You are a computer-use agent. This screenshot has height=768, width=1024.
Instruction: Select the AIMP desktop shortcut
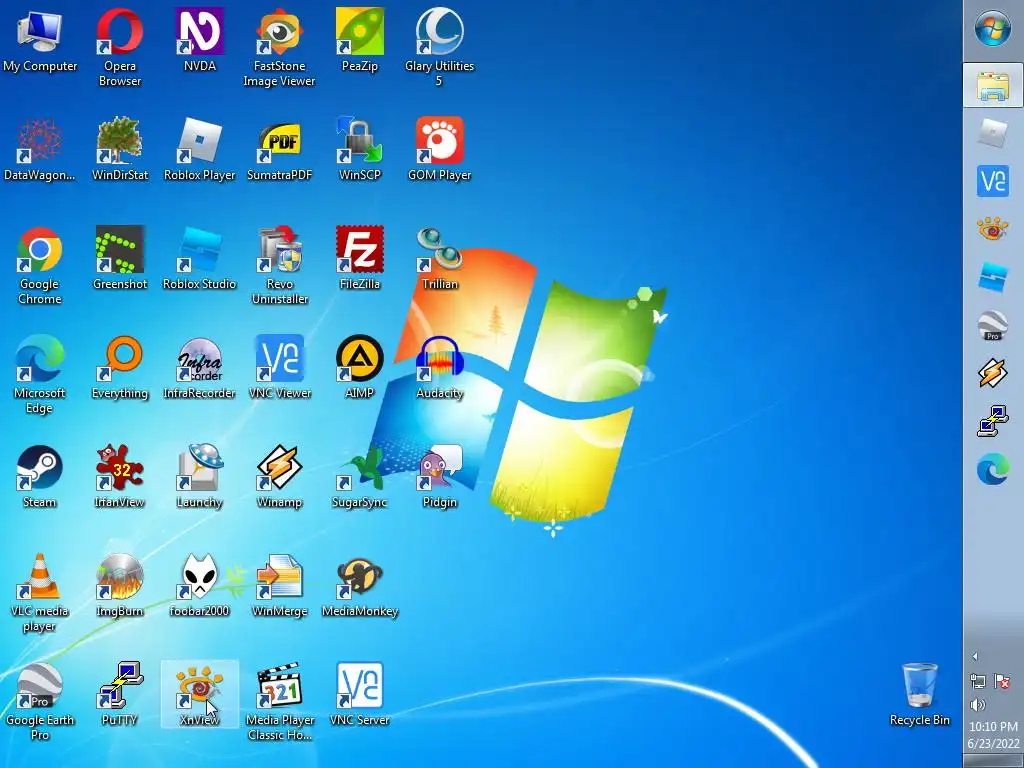359,368
